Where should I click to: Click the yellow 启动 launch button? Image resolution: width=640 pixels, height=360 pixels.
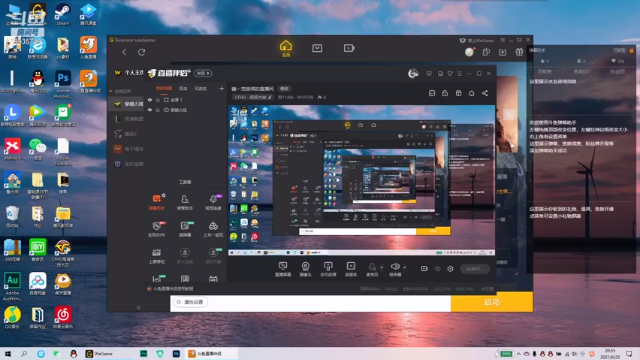(492, 302)
